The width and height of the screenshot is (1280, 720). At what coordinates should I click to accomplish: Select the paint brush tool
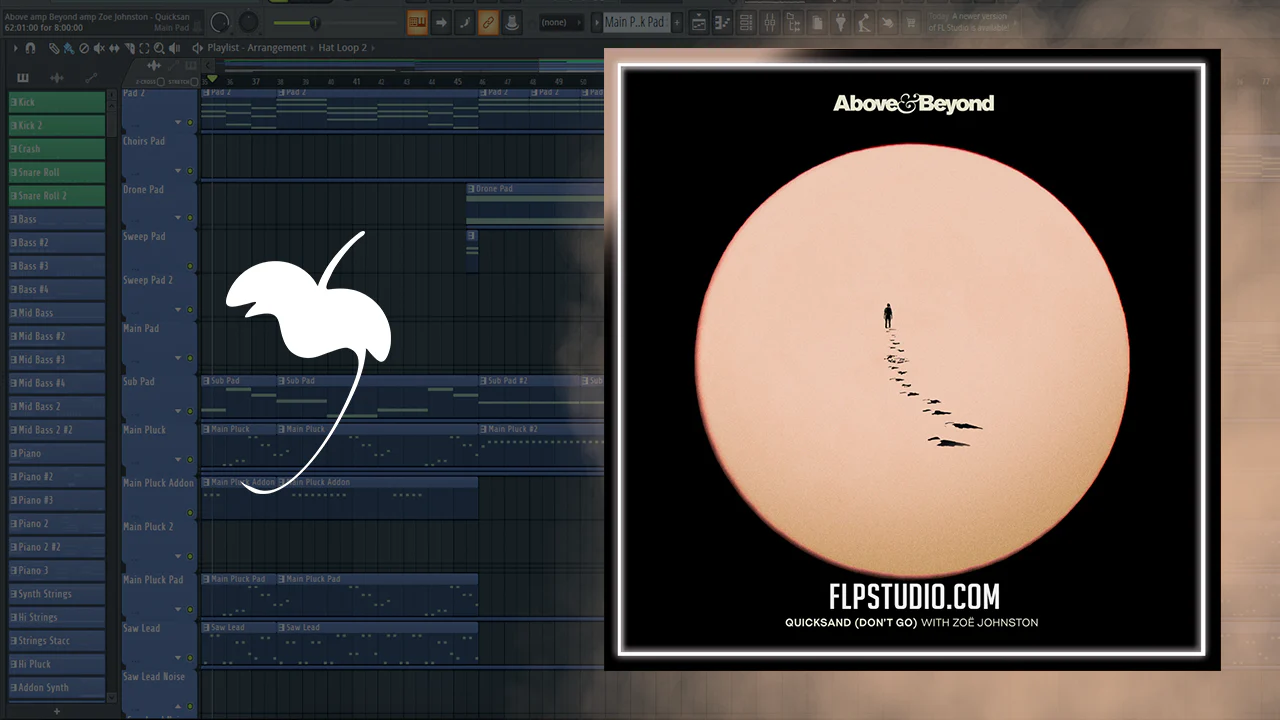(x=68, y=48)
